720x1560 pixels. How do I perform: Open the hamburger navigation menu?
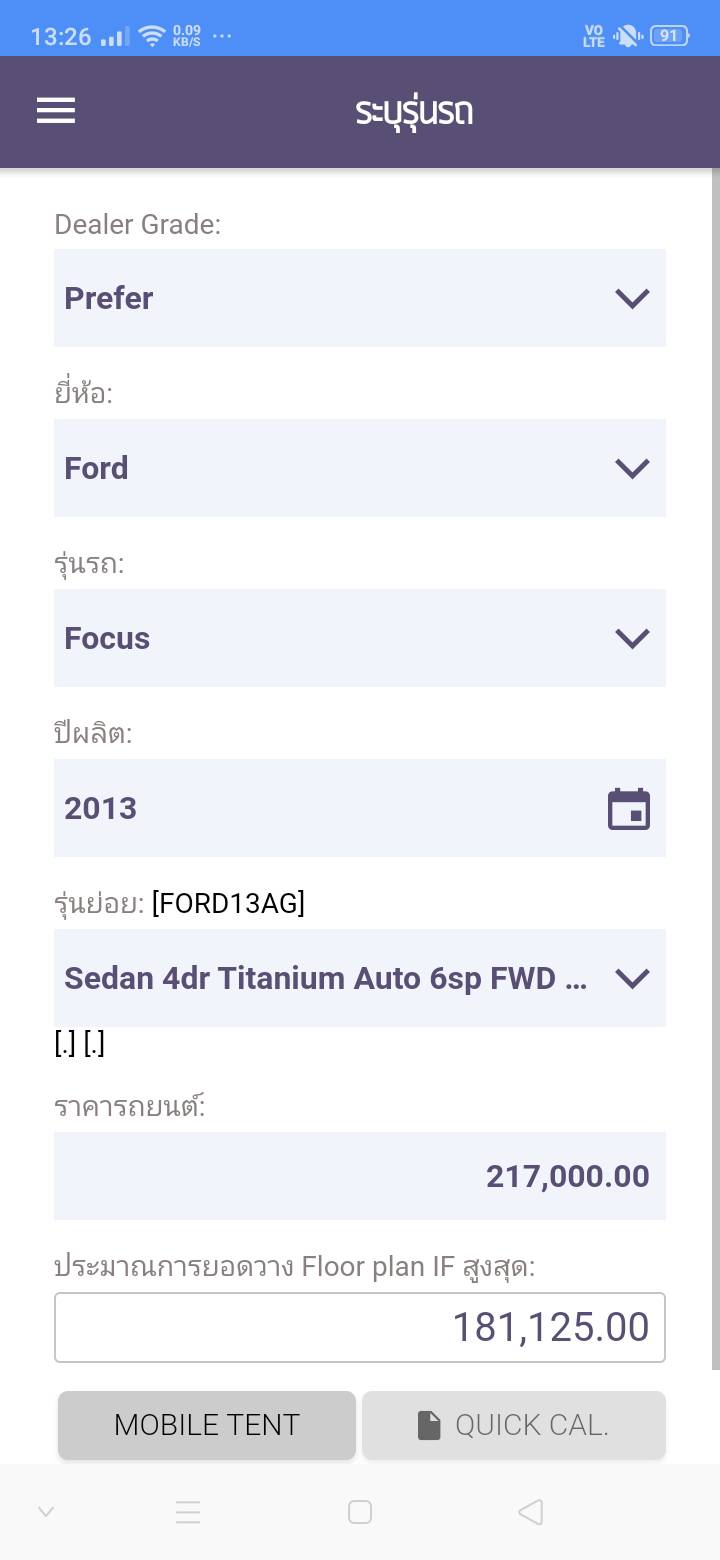[x=56, y=111]
